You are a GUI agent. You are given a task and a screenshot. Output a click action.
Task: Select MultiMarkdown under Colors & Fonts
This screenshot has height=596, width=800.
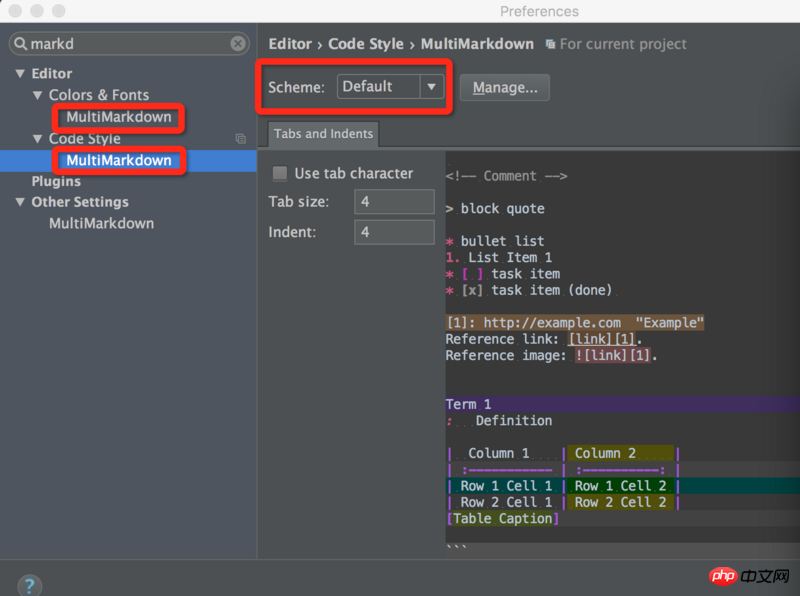pyautogui.click(x=118, y=117)
